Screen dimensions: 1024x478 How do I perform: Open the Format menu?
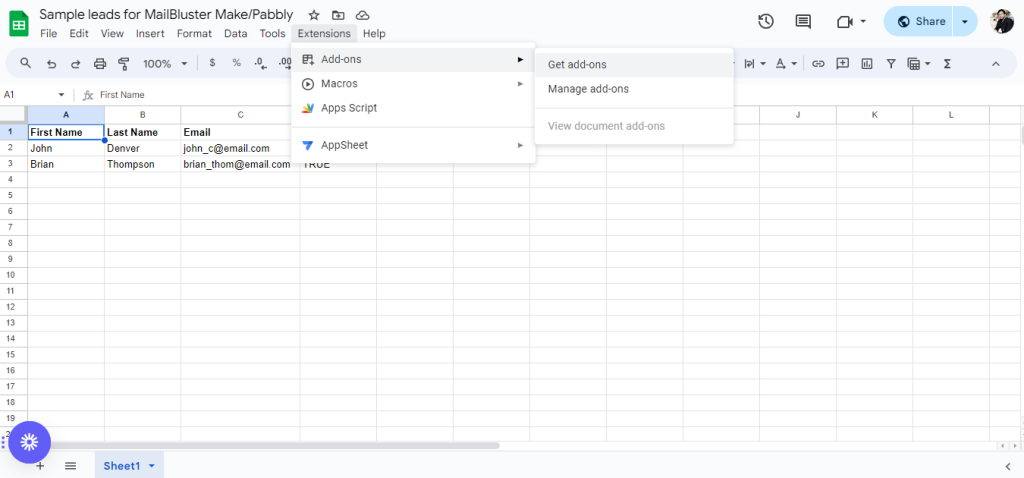[x=194, y=33]
